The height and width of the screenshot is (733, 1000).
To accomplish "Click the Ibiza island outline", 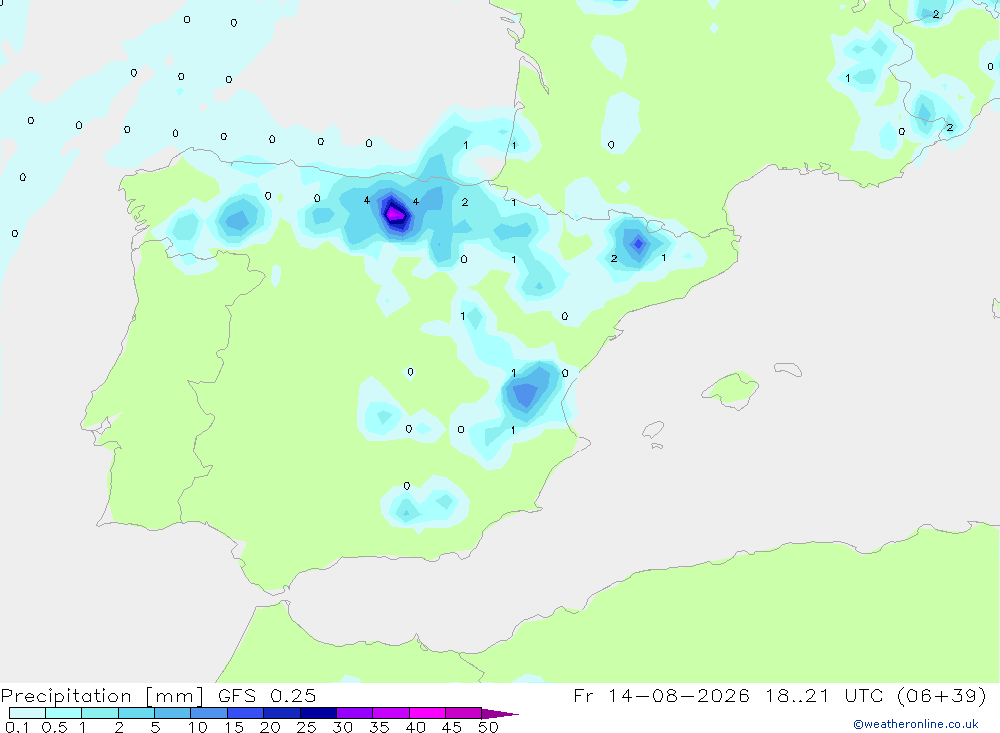I will point(653,430).
